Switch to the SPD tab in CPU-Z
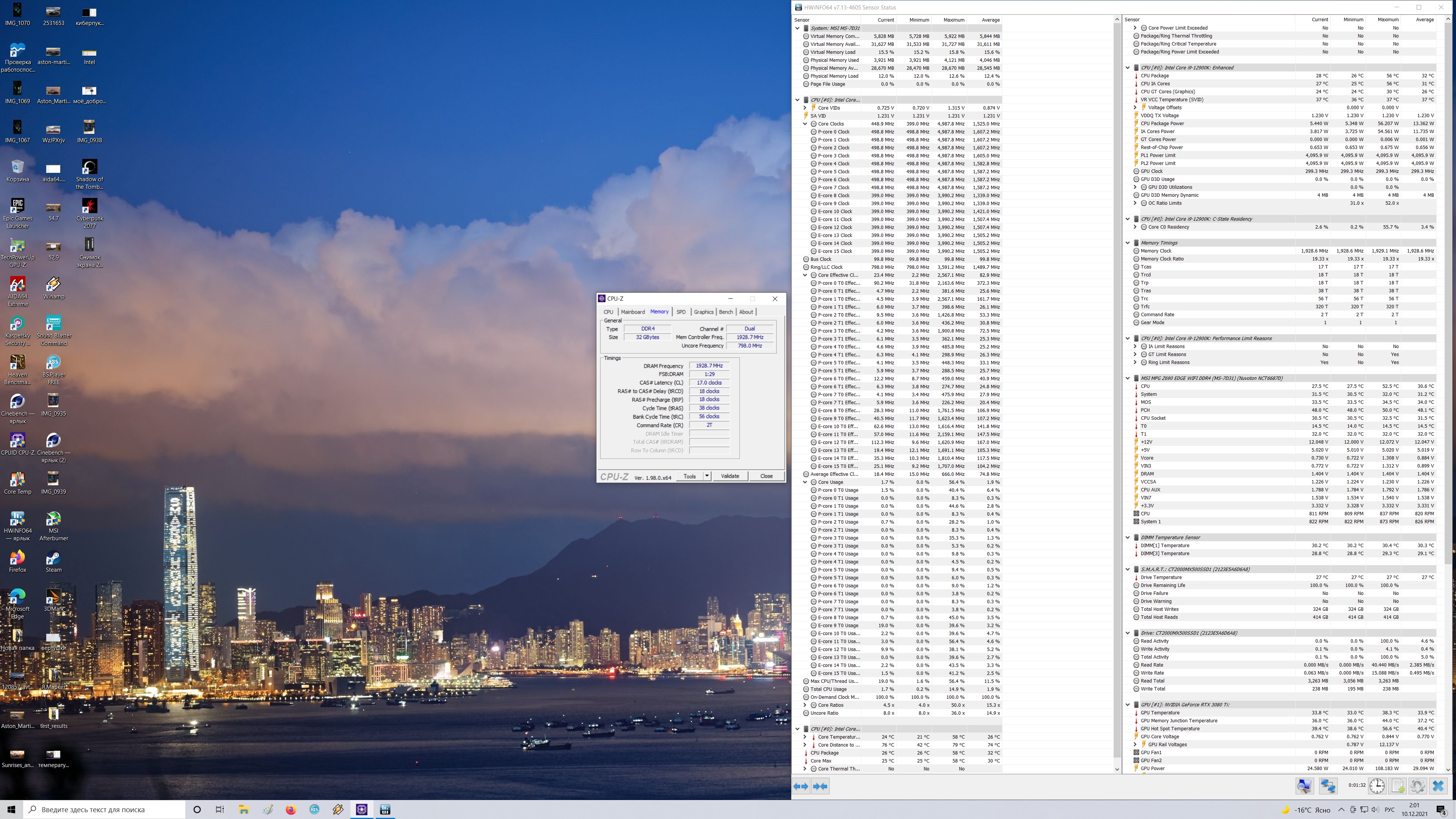The image size is (1456, 819). tap(681, 312)
